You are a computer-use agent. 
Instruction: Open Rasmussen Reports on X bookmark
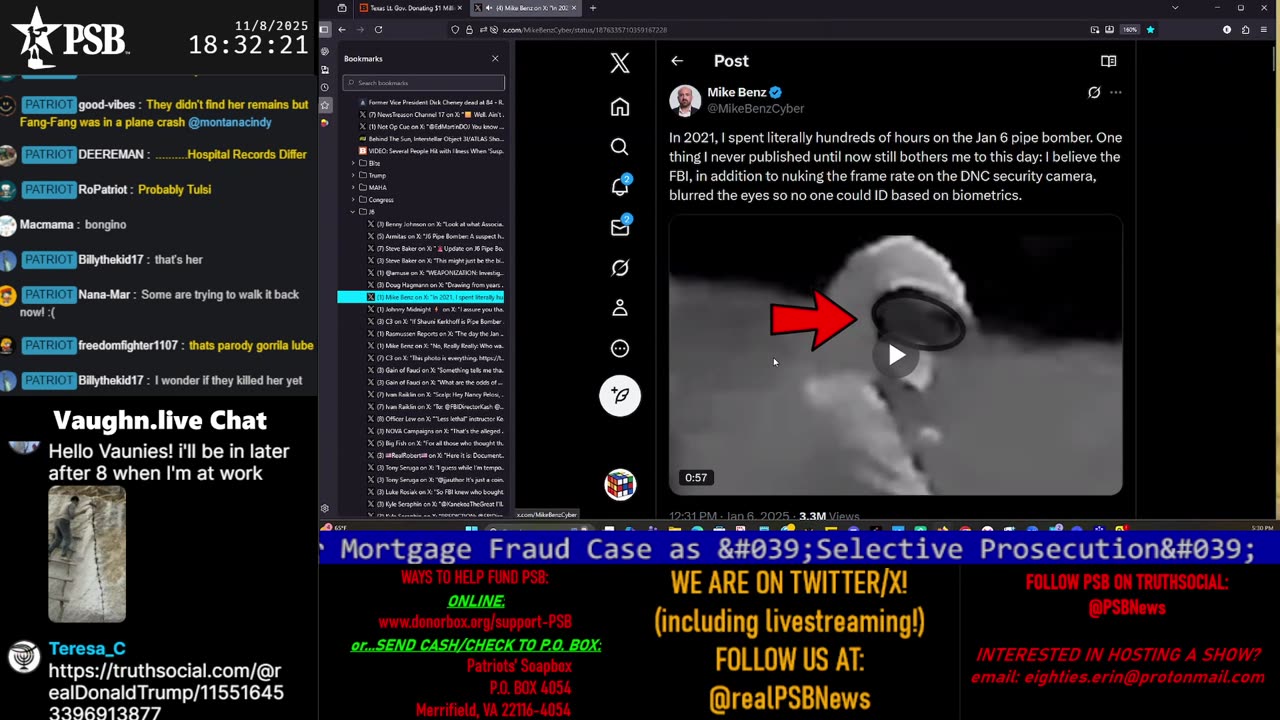click(434, 333)
